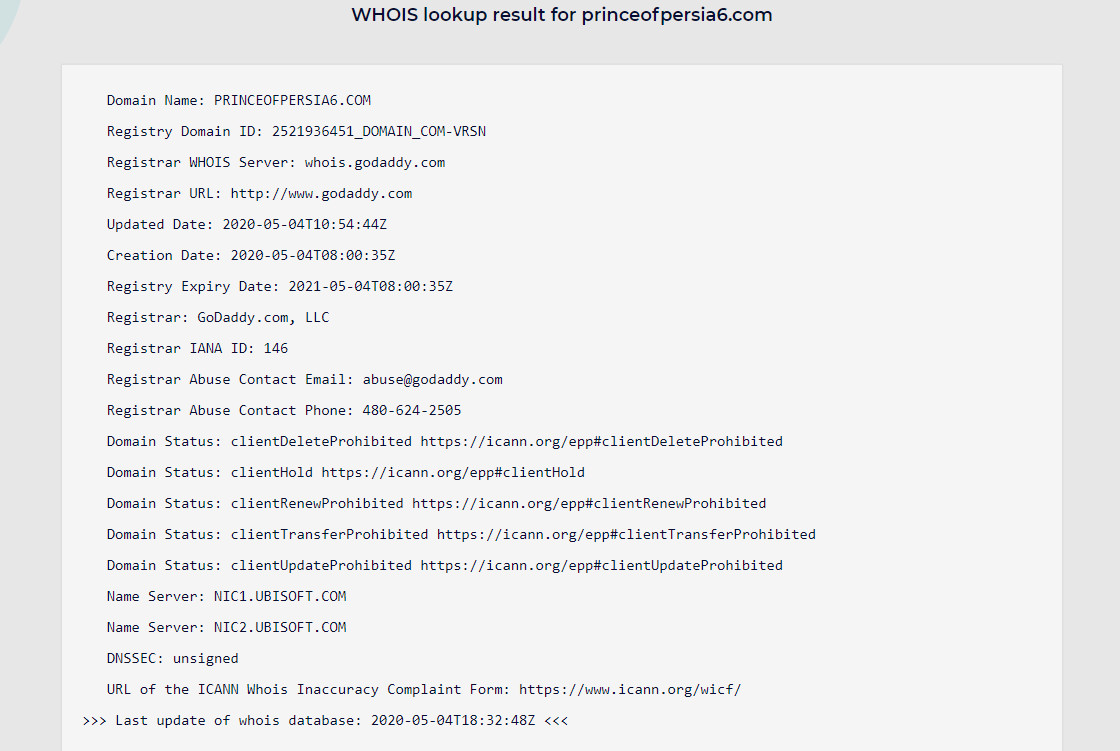The width and height of the screenshot is (1120, 751).
Task: Click the Registry Domain ID value
Action: point(379,131)
